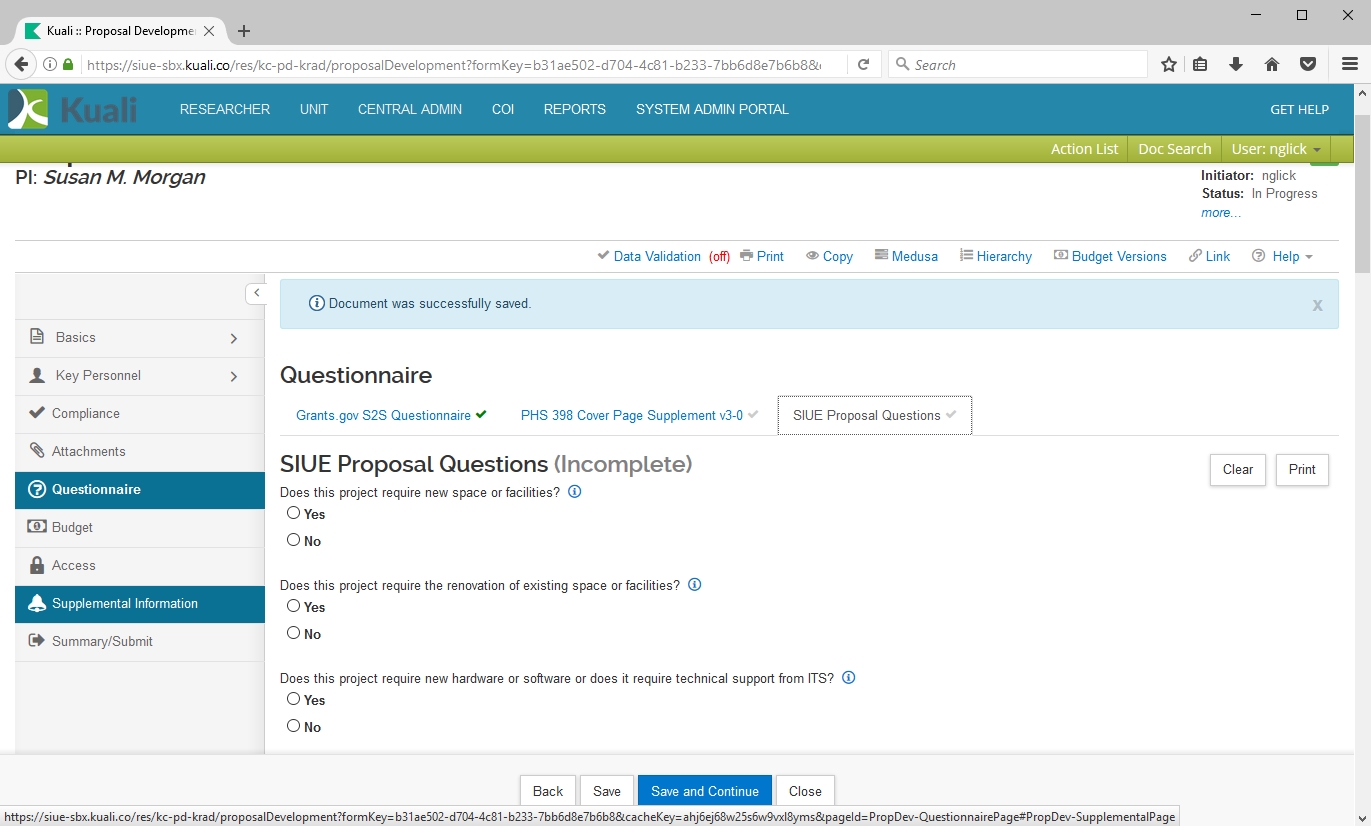The height and width of the screenshot is (826, 1371).
Task: Click the Kuali logo in header
Action: pyautogui.click(x=73, y=109)
